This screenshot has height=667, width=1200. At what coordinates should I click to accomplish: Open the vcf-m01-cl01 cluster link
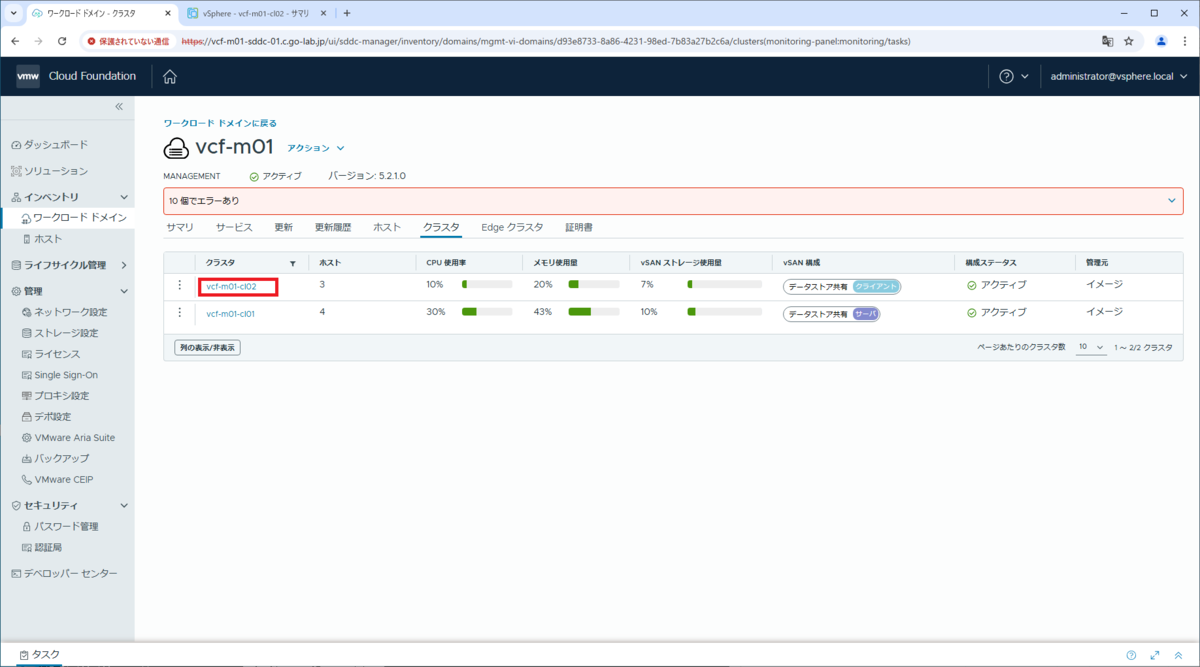coord(231,313)
